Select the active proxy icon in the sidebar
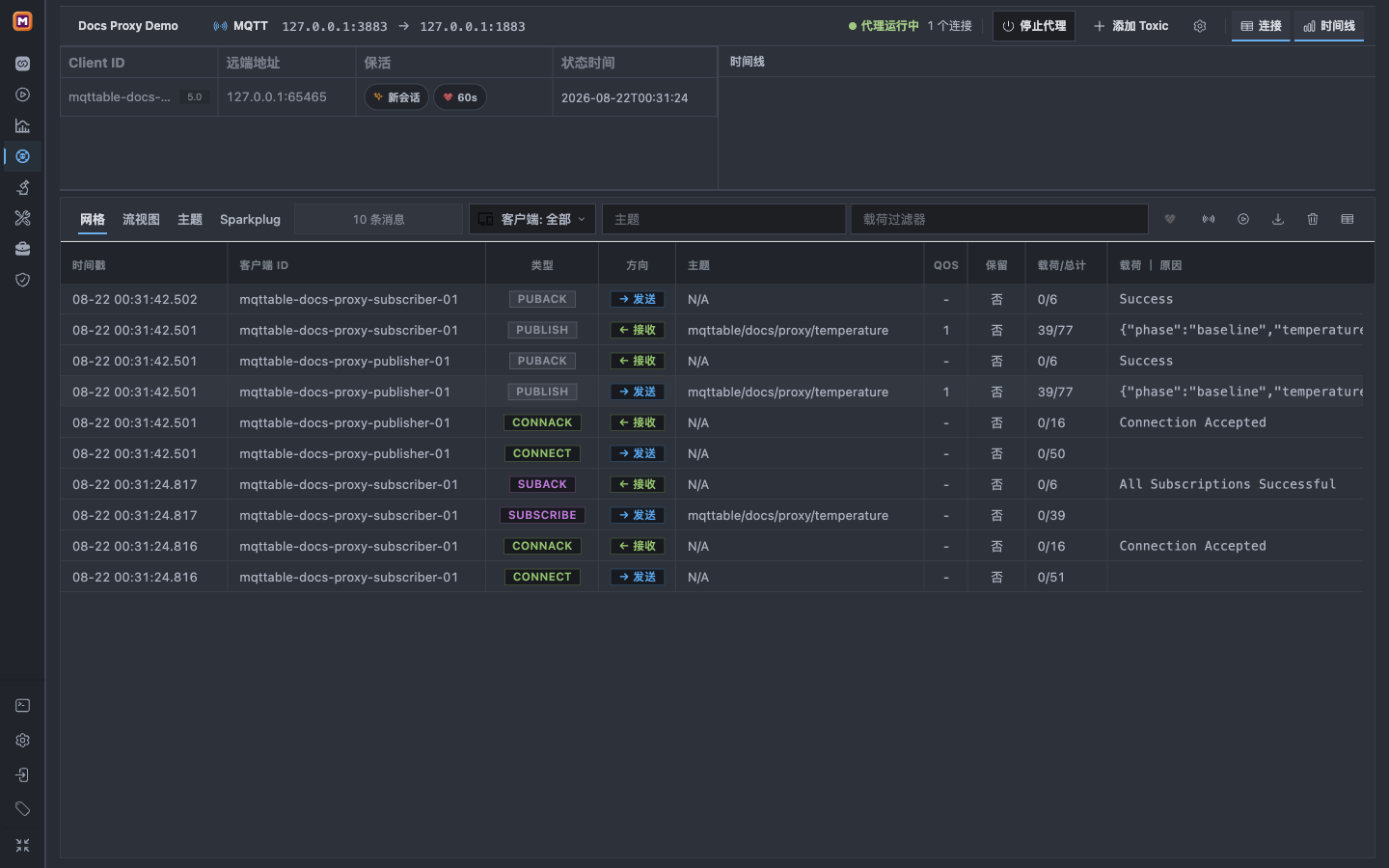 (x=22, y=156)
